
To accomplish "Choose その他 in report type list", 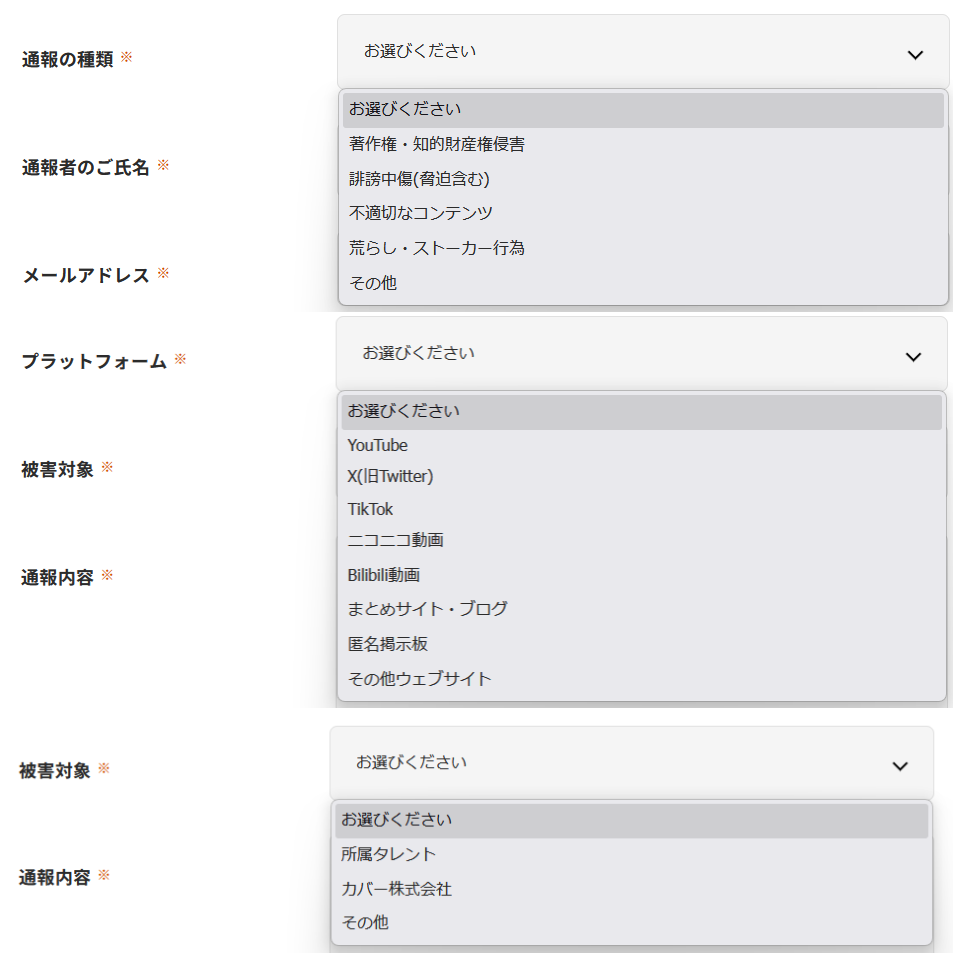I will pyautogui.click(x=373, y=283).
